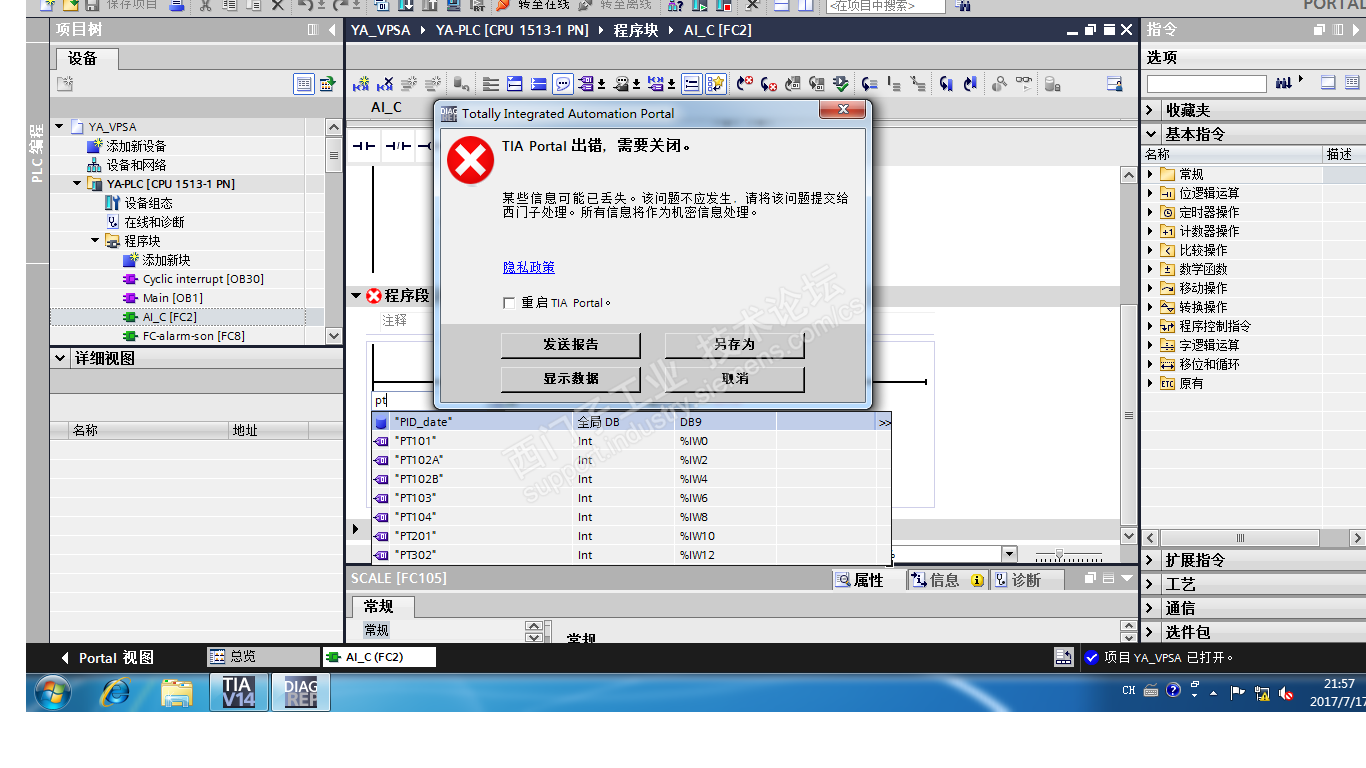
Task: Click the 发送报告 button
Action: click(571, 345)
